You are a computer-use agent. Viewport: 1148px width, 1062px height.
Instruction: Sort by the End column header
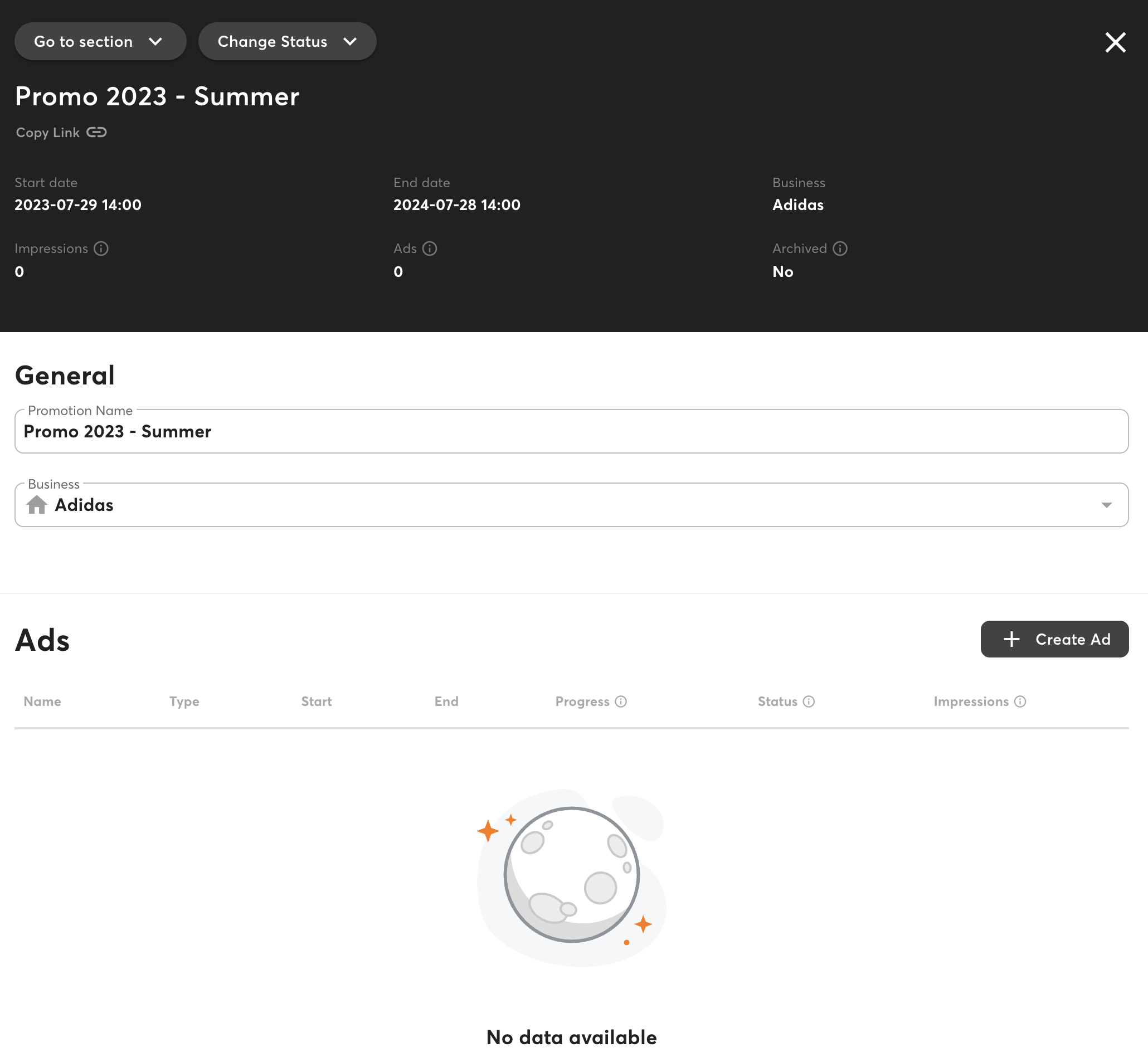click(x=446, y=701)
